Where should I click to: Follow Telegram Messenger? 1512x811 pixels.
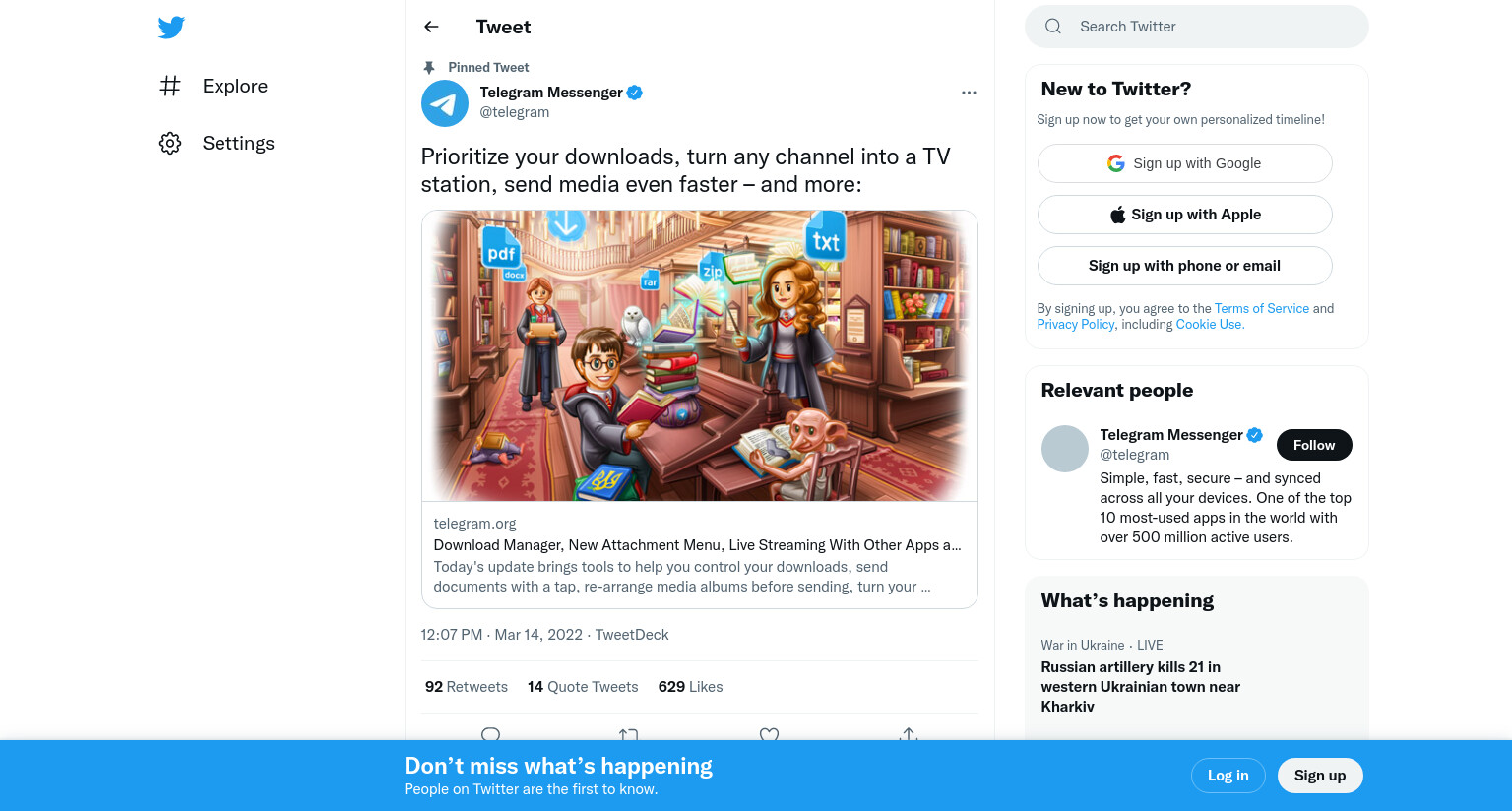pyautogui.click(x=1314, y=445)
